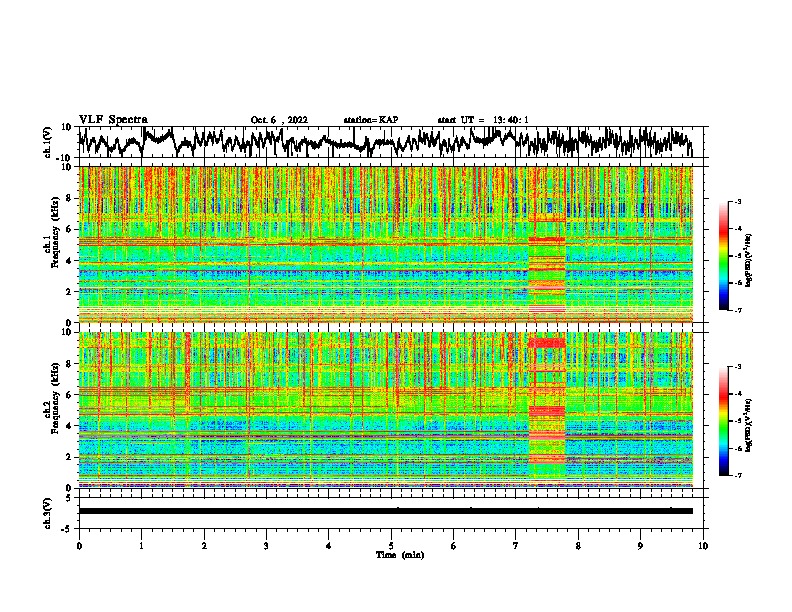Click the black ch.3 signal bar

(x=386, y=511)
